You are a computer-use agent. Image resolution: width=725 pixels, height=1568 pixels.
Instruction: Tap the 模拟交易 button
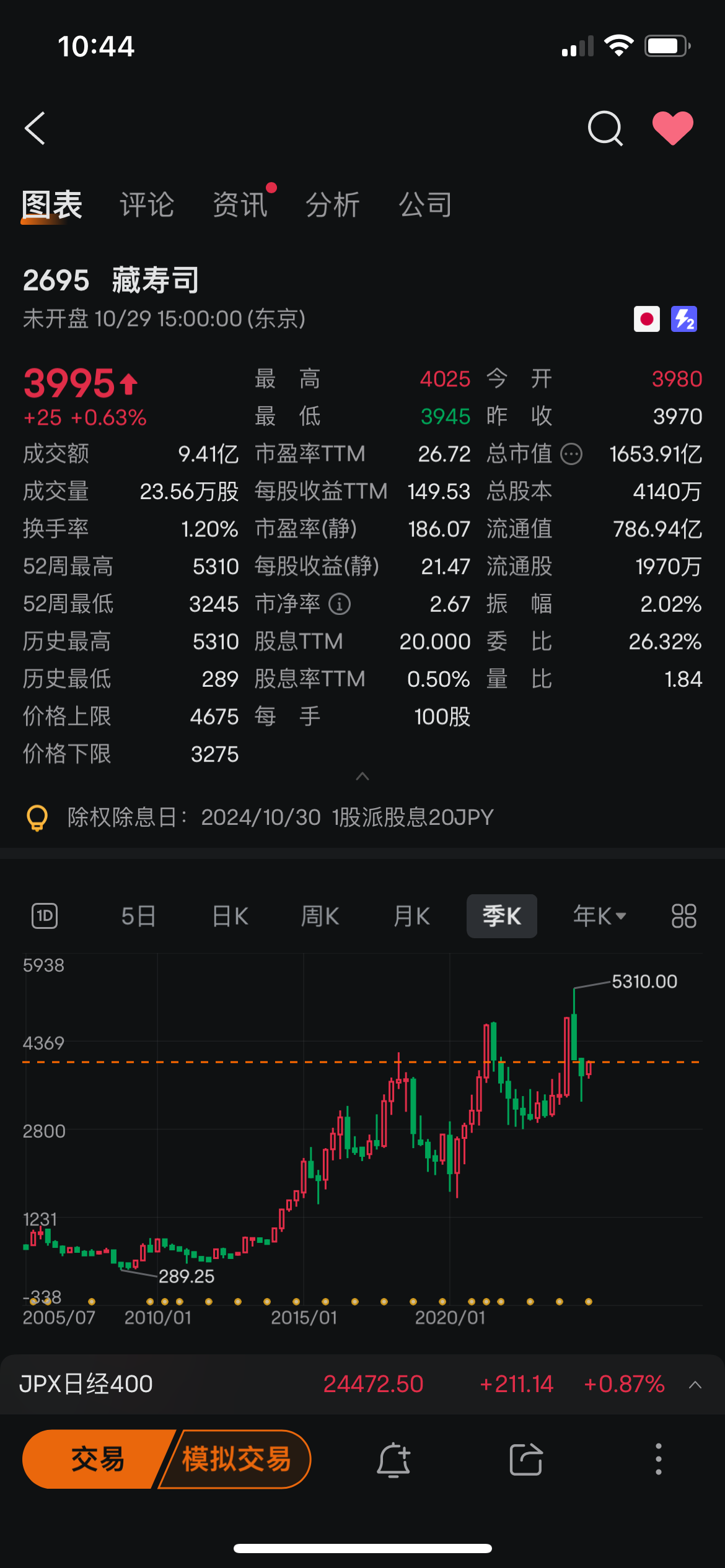point(236,1460)
